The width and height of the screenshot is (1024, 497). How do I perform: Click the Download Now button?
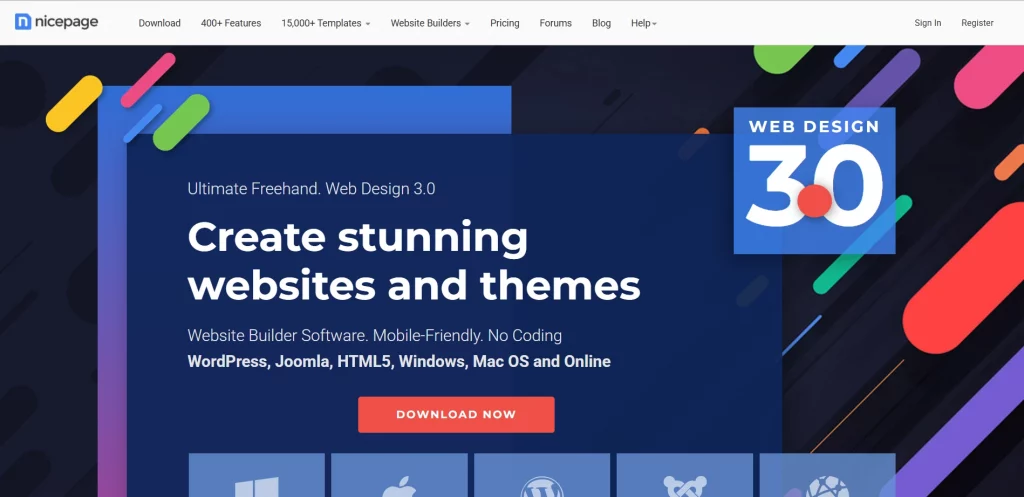point(456,414)
